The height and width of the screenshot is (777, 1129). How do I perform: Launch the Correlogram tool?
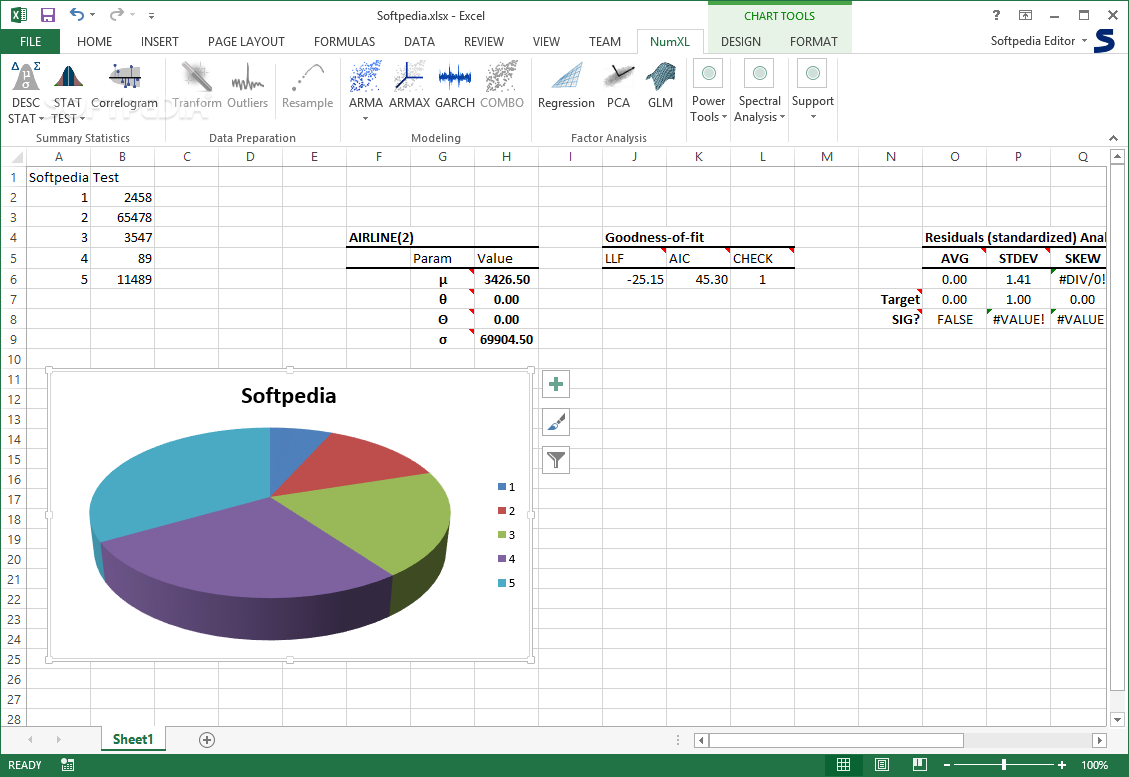(125, 86)
